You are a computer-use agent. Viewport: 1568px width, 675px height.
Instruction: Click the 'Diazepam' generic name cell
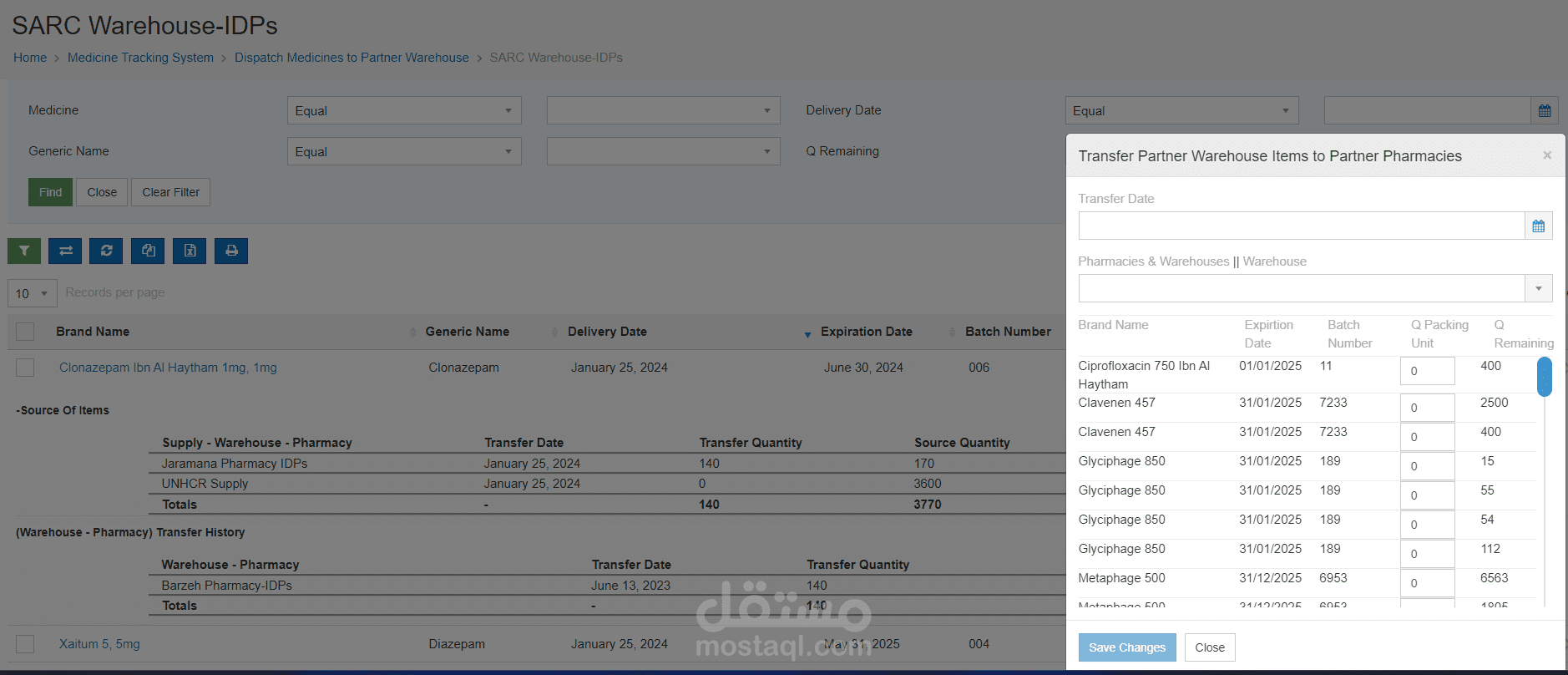tap(457, 644)
